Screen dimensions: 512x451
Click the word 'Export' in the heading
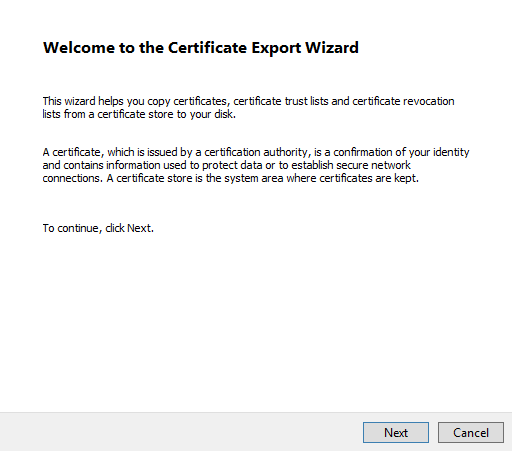tap(276, 48)
